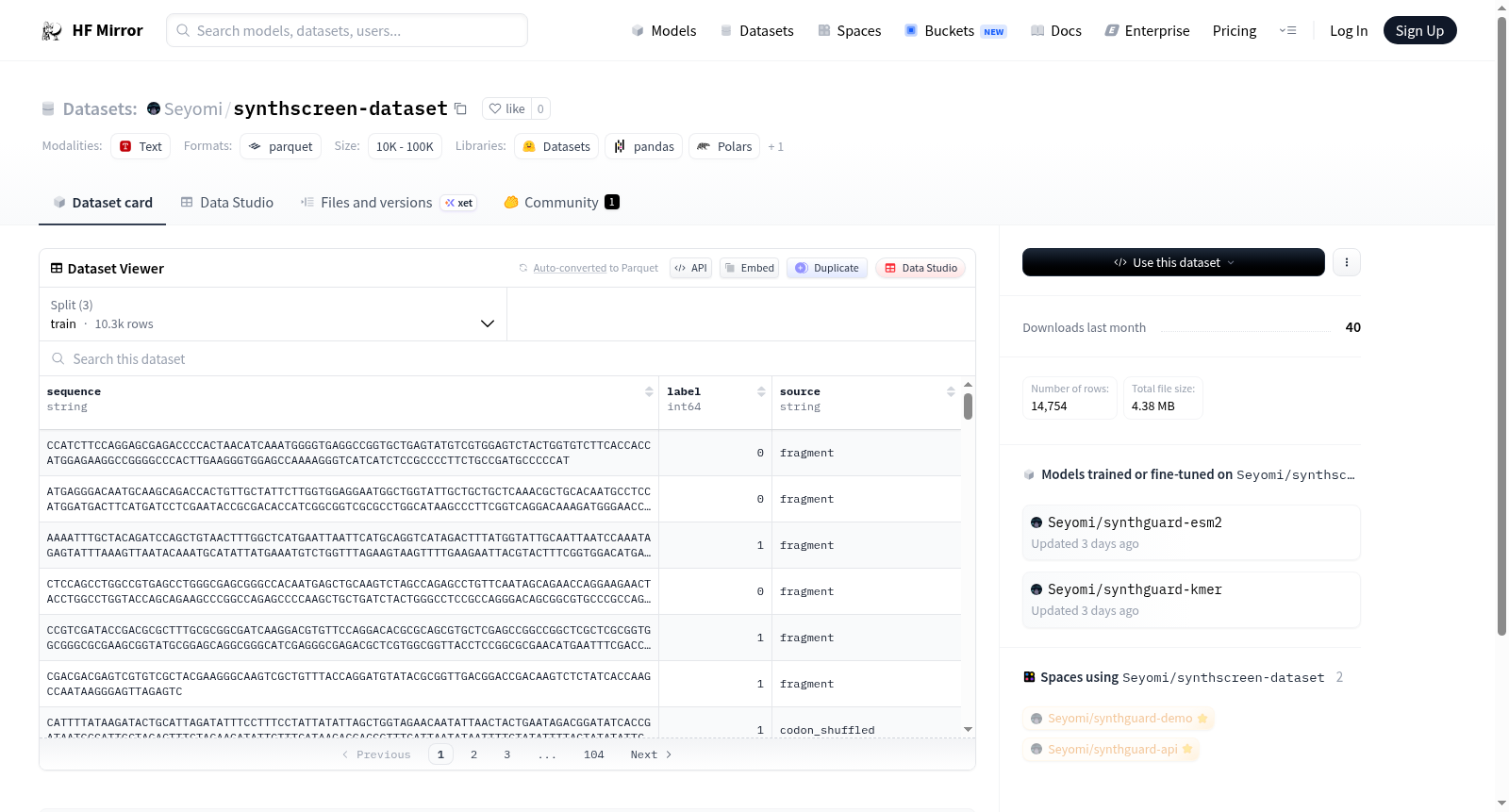Click the page vertical scrollbar thumb
Viewport: 1509px width, 812px height.
1501,325
